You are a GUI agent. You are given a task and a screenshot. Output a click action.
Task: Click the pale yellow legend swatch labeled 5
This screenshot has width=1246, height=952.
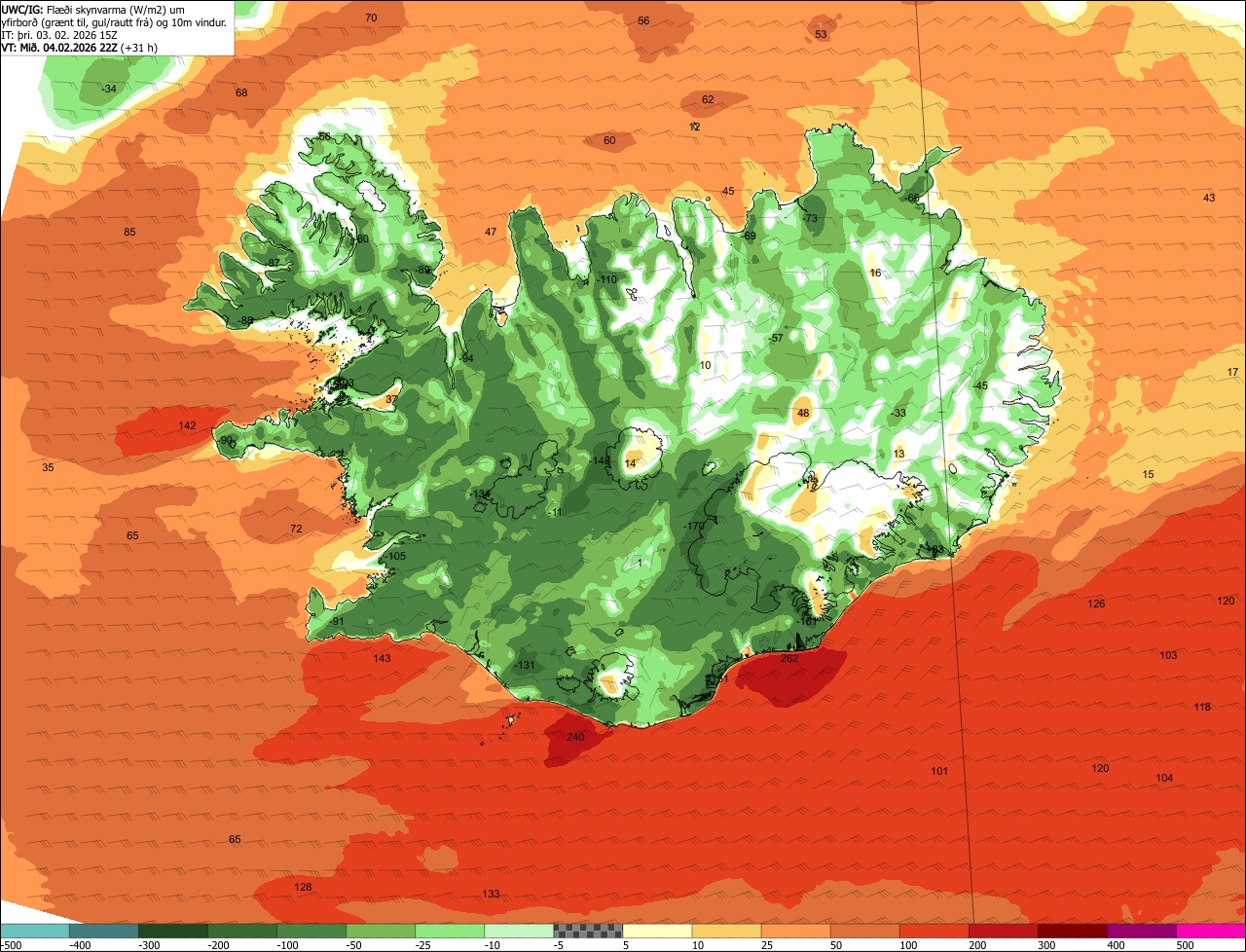[657, 931]
